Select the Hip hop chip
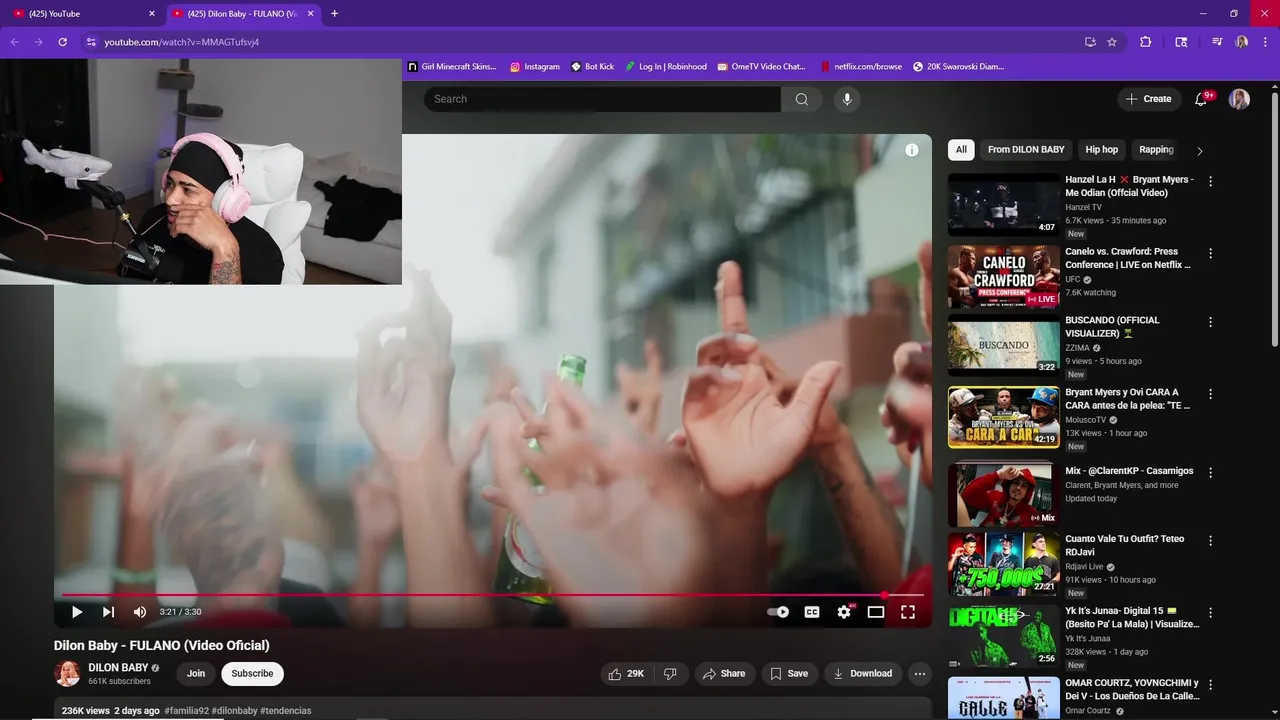 click(x=1102, y=150)
